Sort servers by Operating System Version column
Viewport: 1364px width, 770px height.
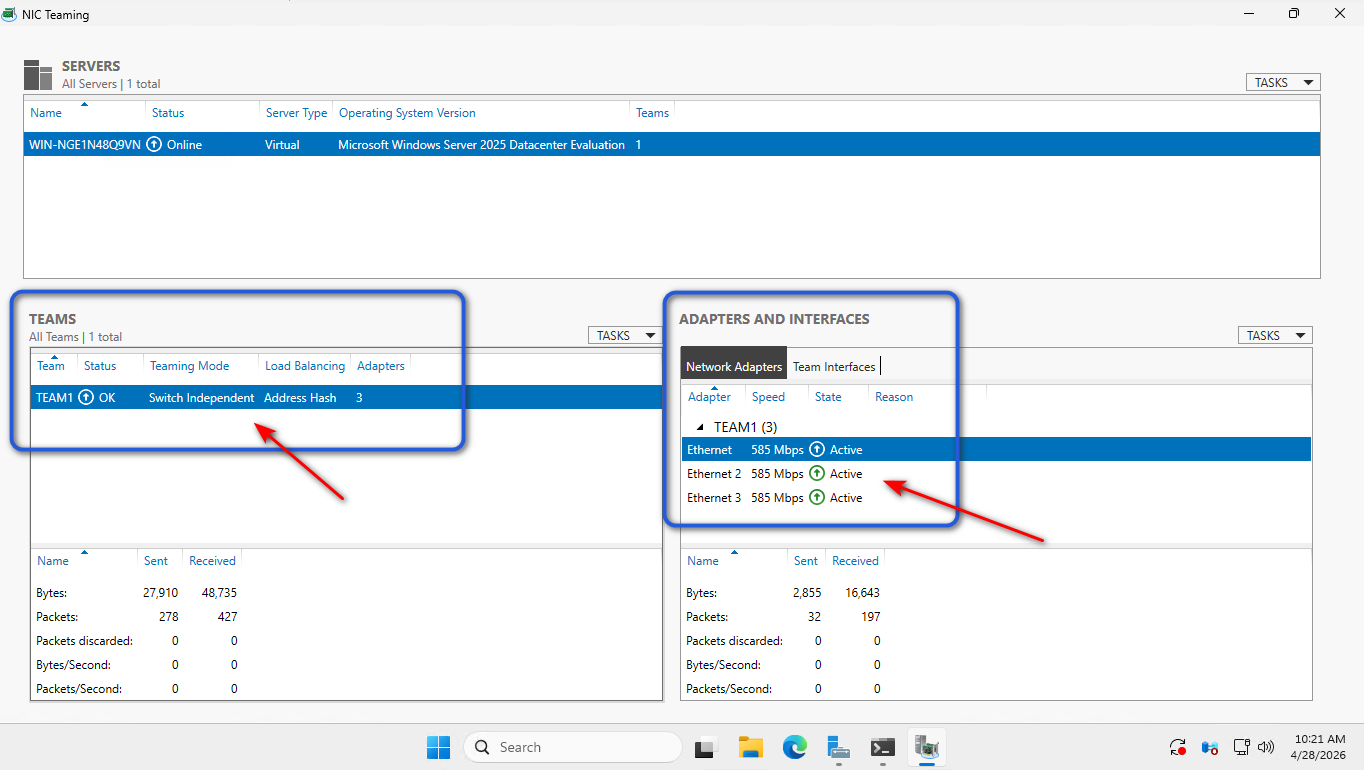(407, 113)
